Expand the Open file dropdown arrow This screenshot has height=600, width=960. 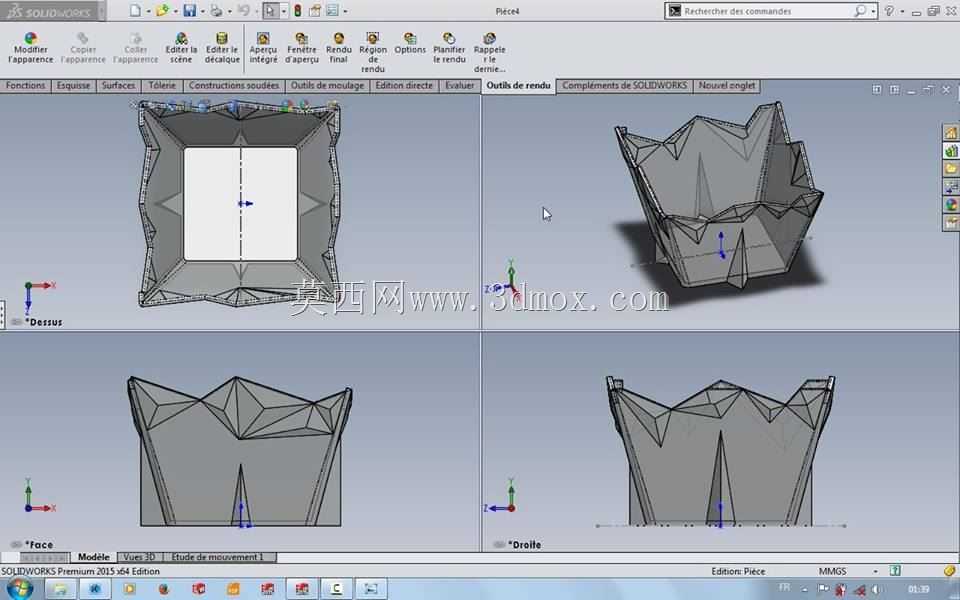coord(174,11)
